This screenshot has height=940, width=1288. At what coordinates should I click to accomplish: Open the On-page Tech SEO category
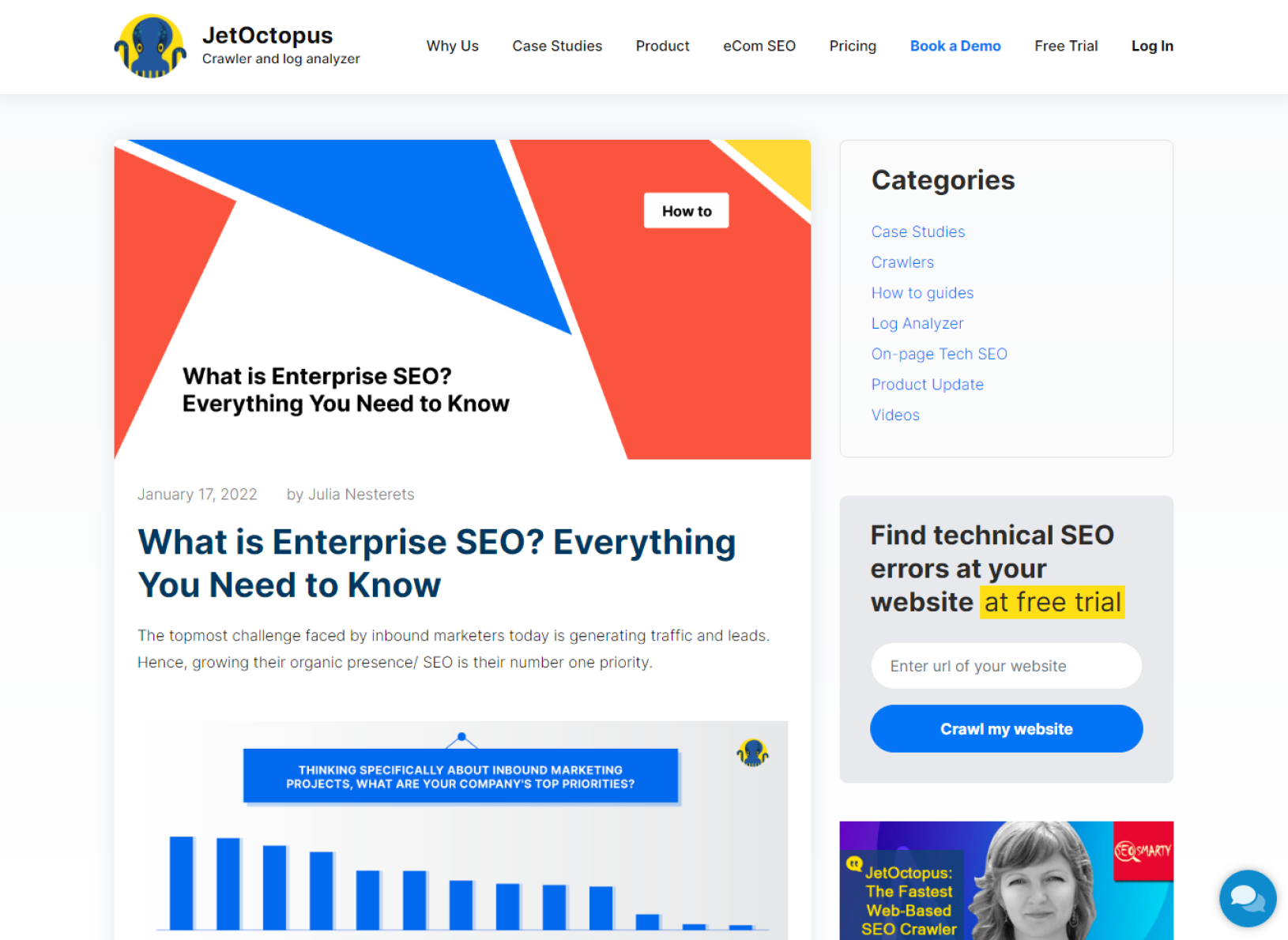click(938, 354)
